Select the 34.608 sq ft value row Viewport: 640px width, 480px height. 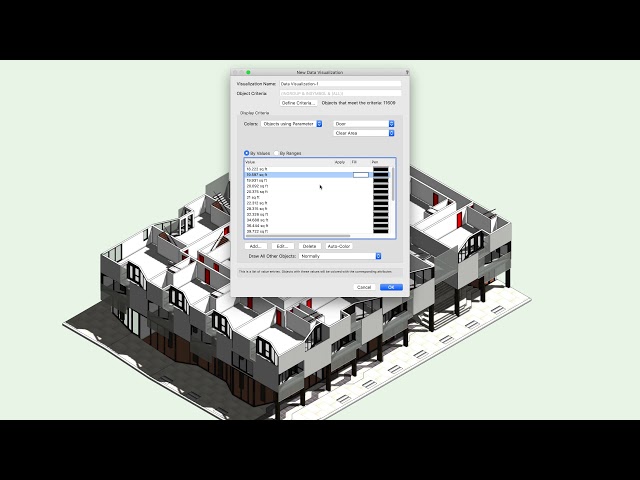pyautogui.click(x=318, y=220)
